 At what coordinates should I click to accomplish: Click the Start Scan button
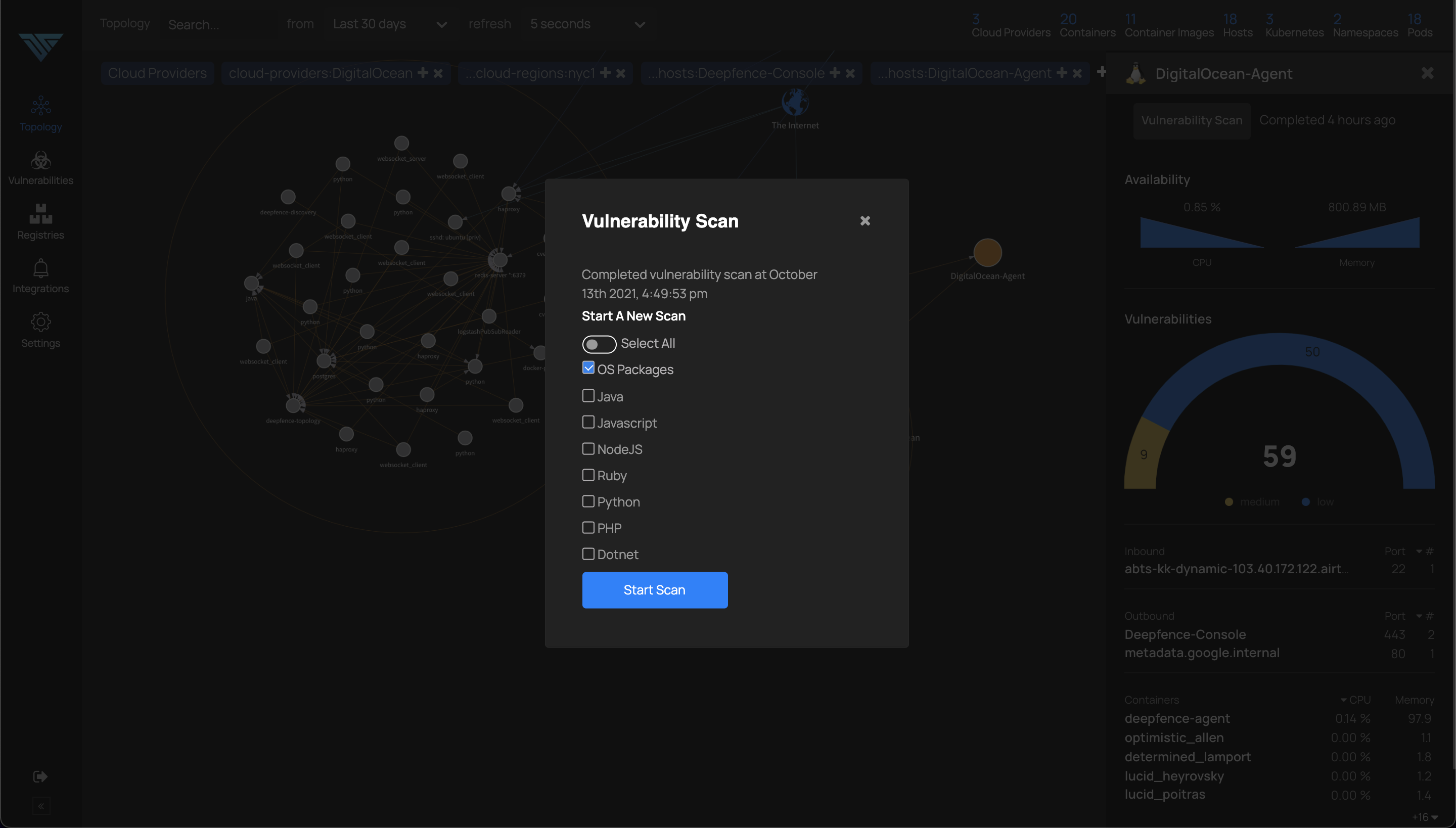point(654,589)
